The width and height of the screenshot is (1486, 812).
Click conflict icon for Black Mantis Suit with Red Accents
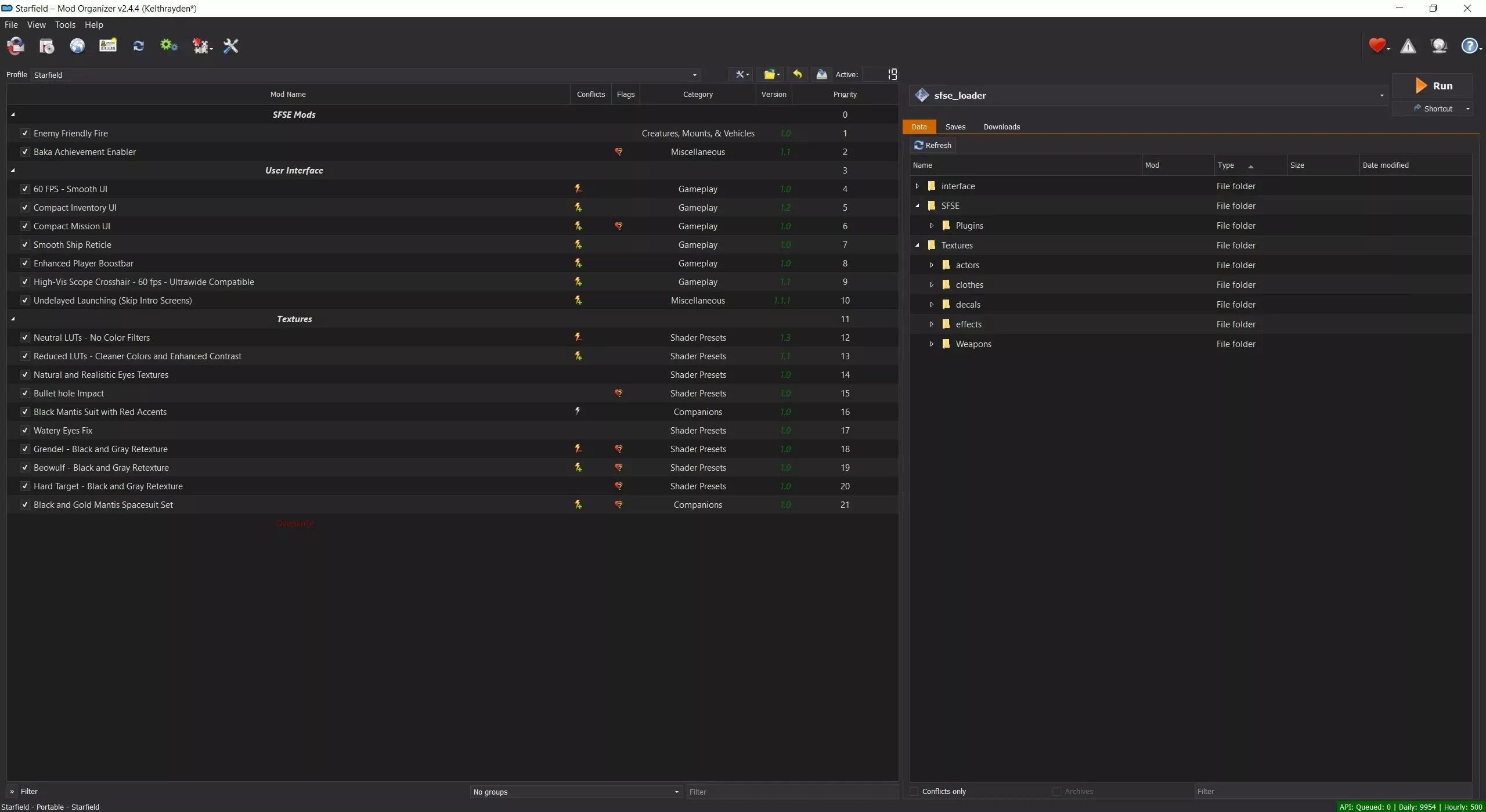point(578,411)
